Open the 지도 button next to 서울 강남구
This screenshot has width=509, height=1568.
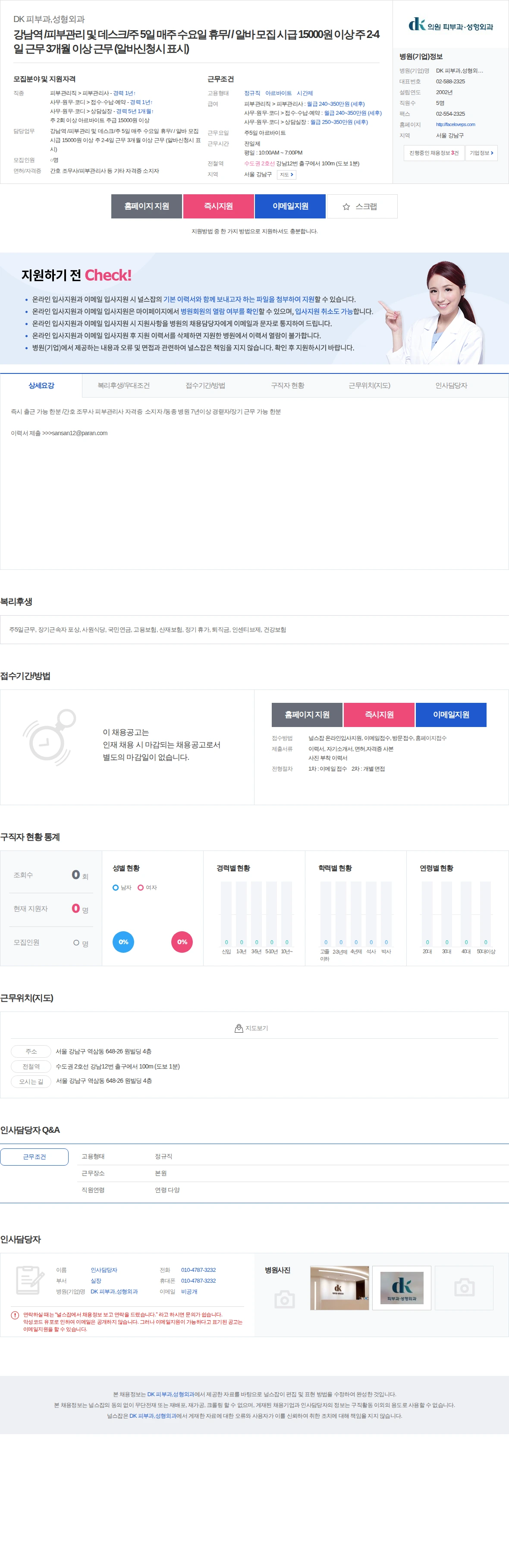coord(286,175)
